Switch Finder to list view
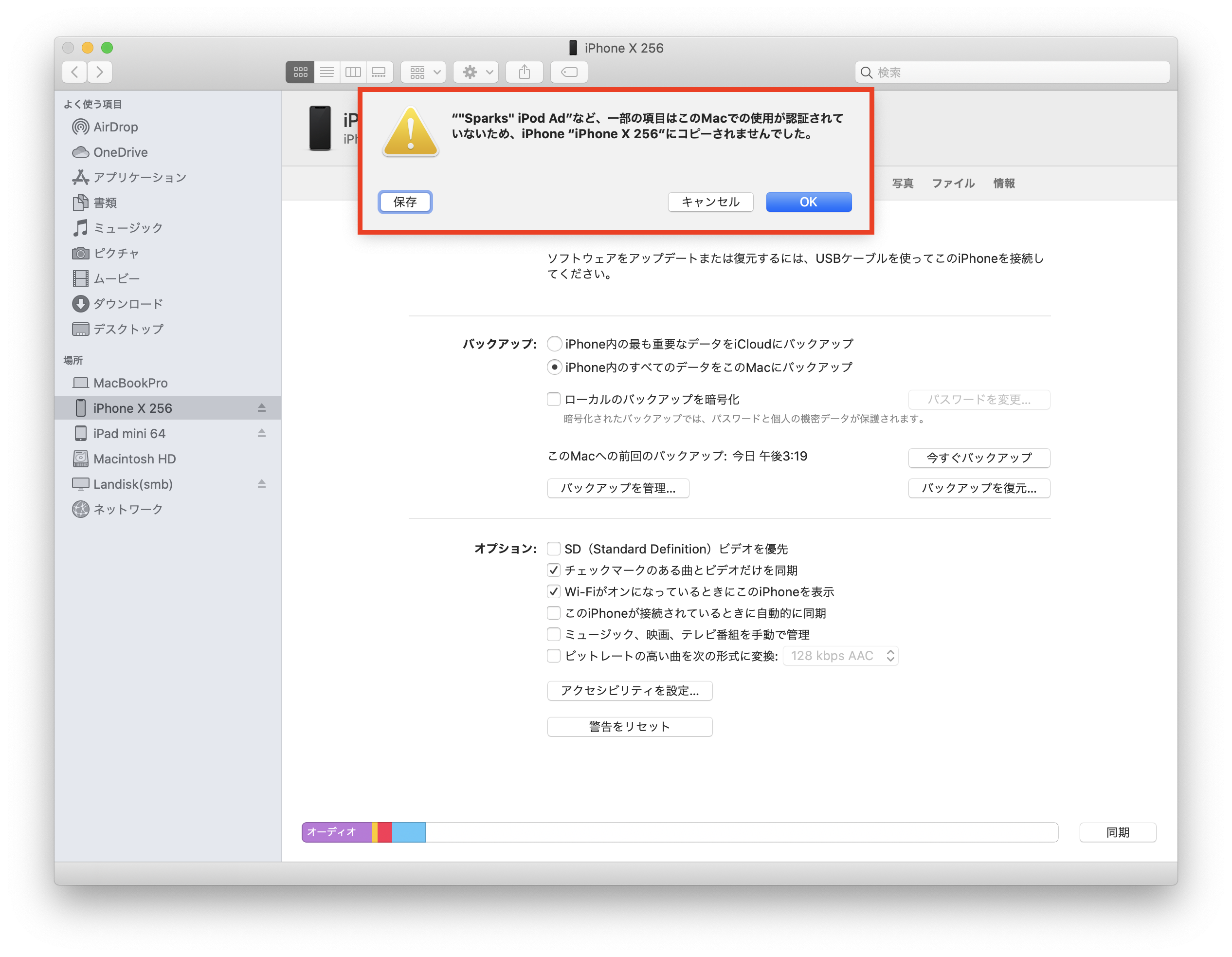The height and width of the screenshot is (957, 1232). coord(326,72)
